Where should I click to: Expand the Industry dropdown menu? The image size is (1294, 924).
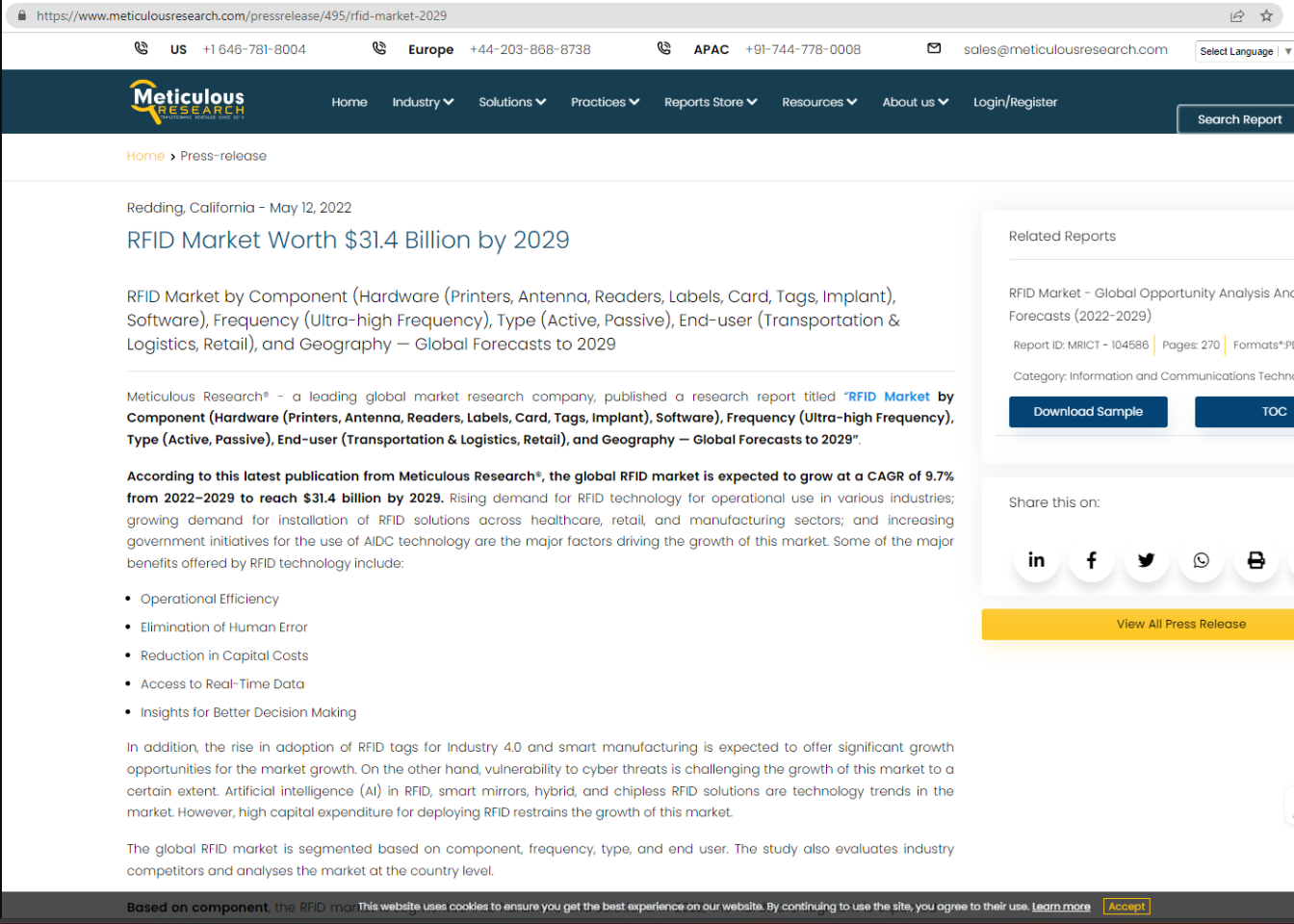click(x=422, y=102)
